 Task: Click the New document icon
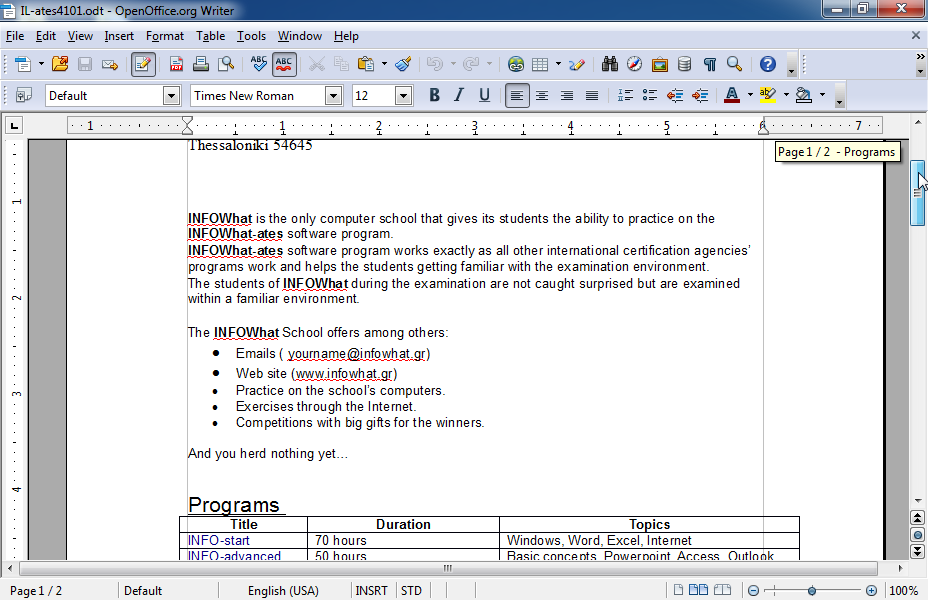click(22, 64)
